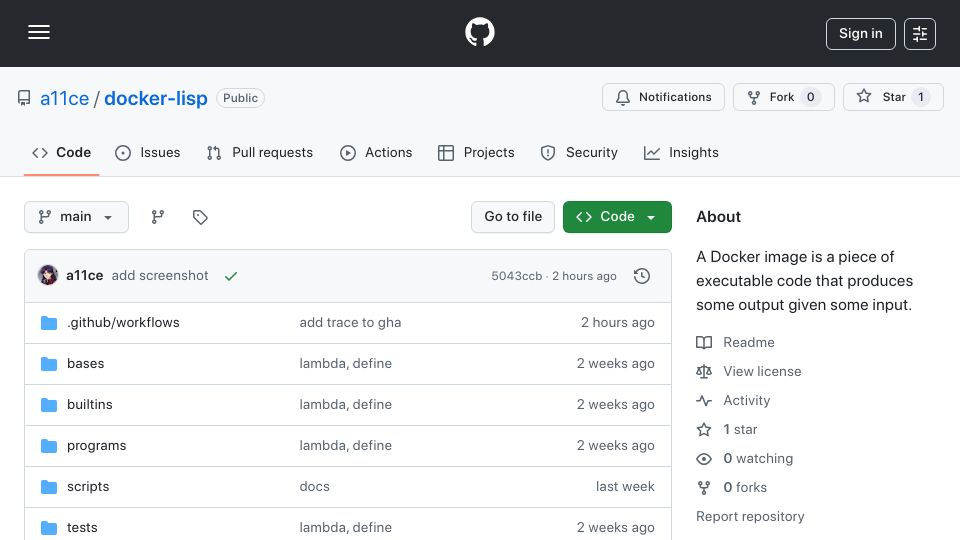Screen dimensions: 960x540
Task: Open the hamburger navigation menu
Action: [x=39, y=32]
